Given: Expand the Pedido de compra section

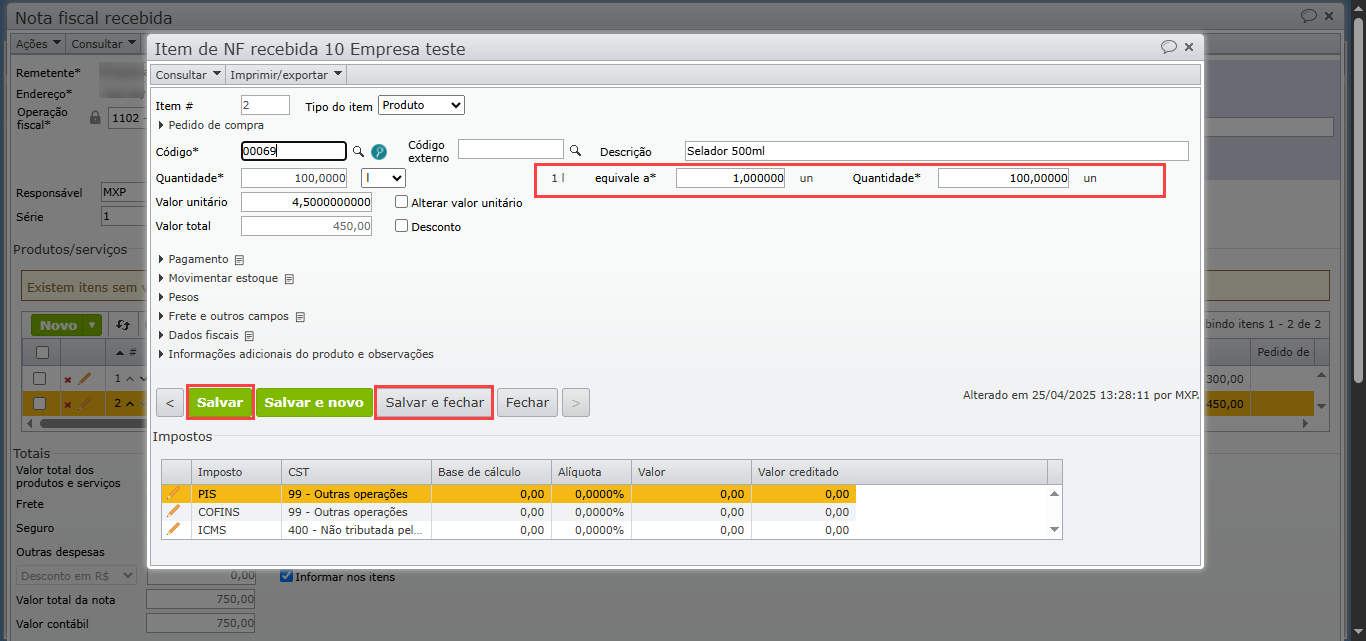Looking at the screenshot, I should pyautogui.click(x=215, y=125).
